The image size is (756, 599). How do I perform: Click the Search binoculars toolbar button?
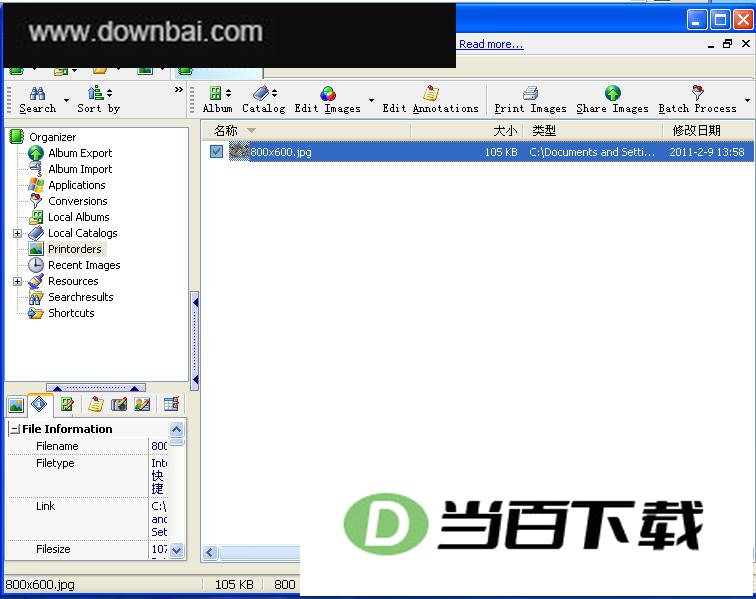tap(38, 100)
